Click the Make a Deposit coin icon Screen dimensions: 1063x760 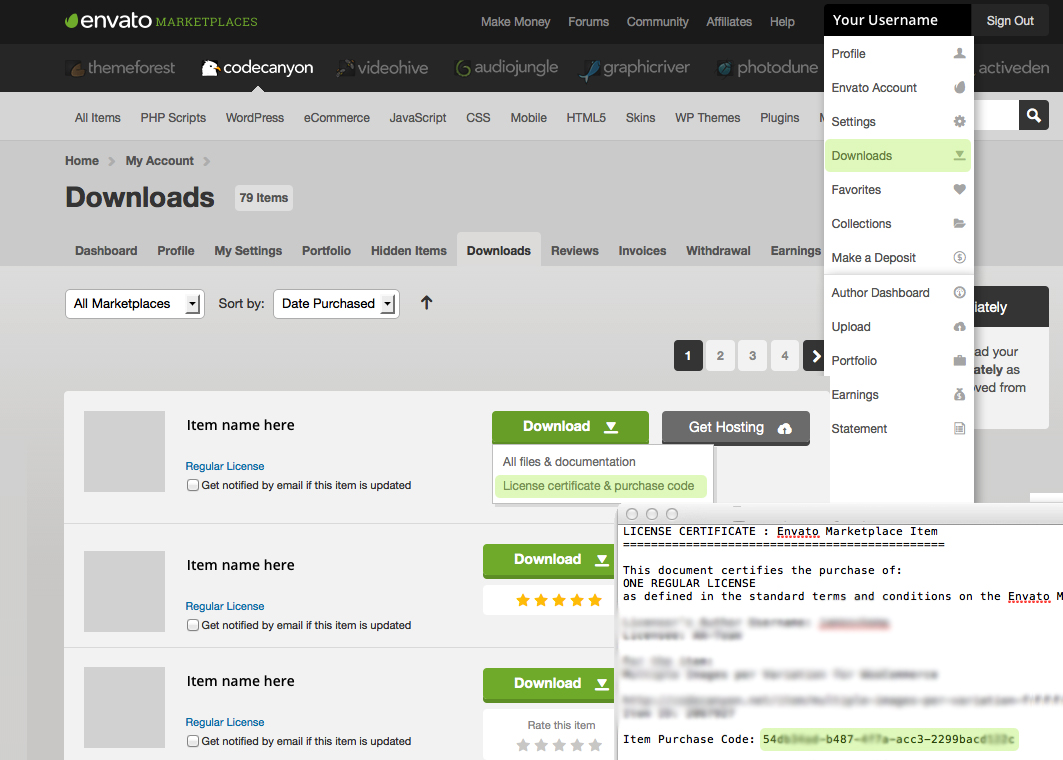point(959,257)
